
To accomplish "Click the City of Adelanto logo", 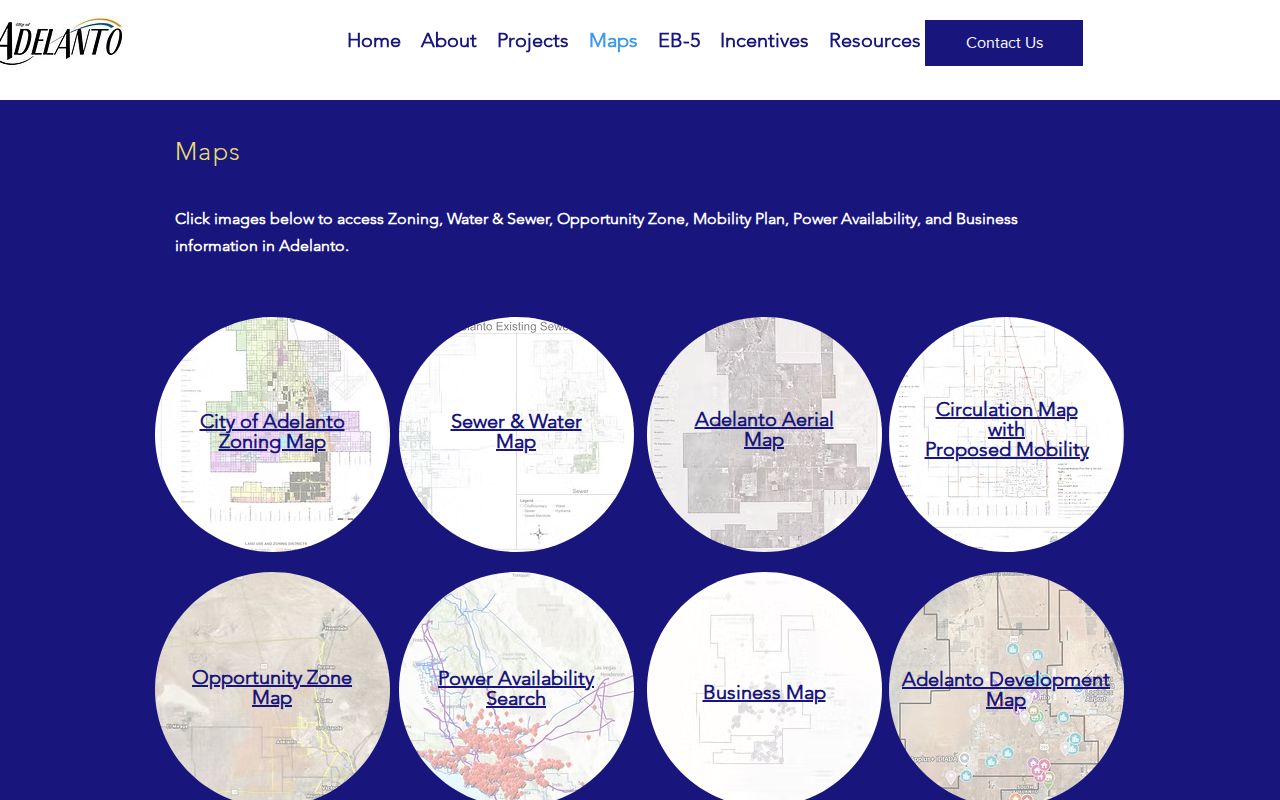I will tap(61, 41).
